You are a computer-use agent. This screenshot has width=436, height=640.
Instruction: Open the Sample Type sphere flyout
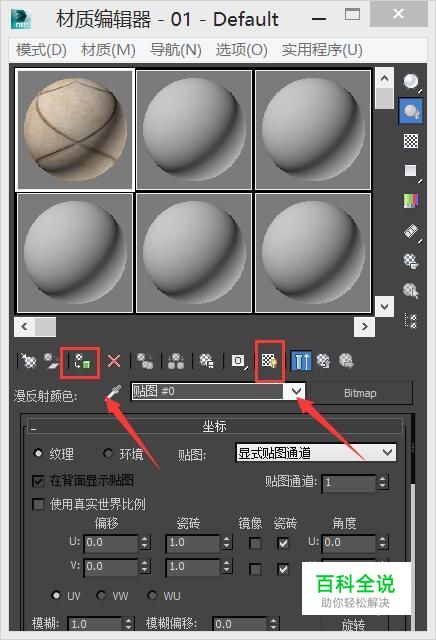pyautogui.click(x=411, y=82)
